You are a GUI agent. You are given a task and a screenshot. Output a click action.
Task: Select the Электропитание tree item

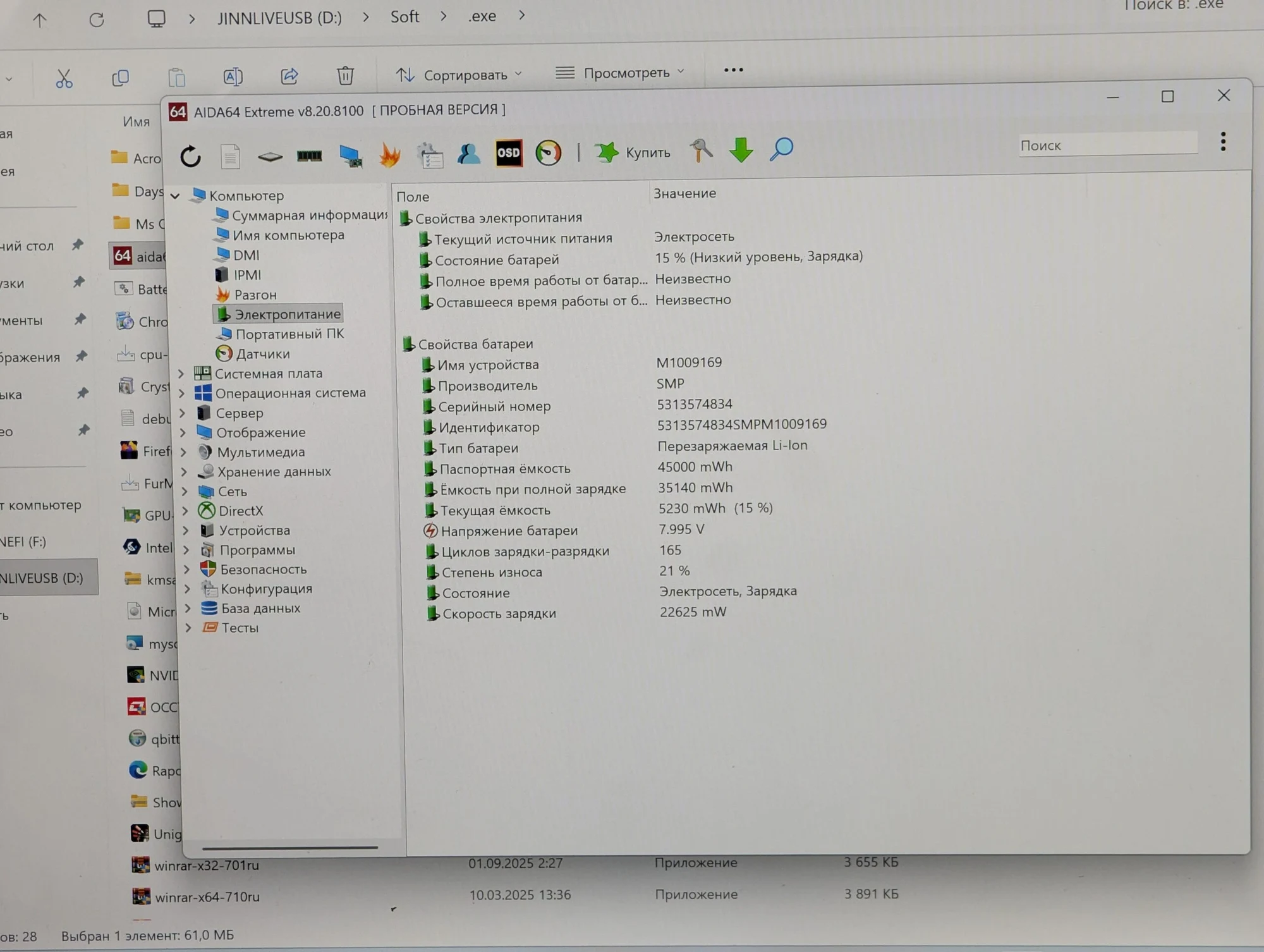click(x=278, y=314)
